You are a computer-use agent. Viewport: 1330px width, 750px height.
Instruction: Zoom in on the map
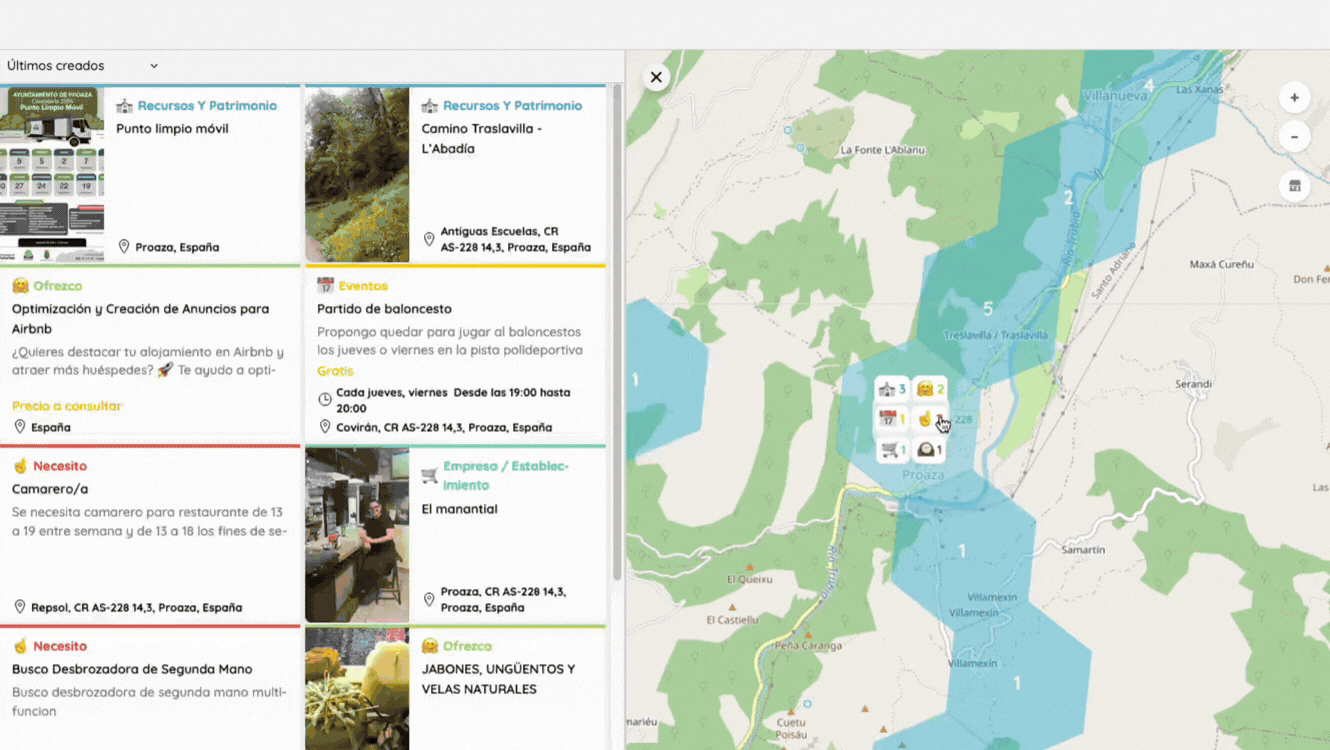[x=1294, y=98]
